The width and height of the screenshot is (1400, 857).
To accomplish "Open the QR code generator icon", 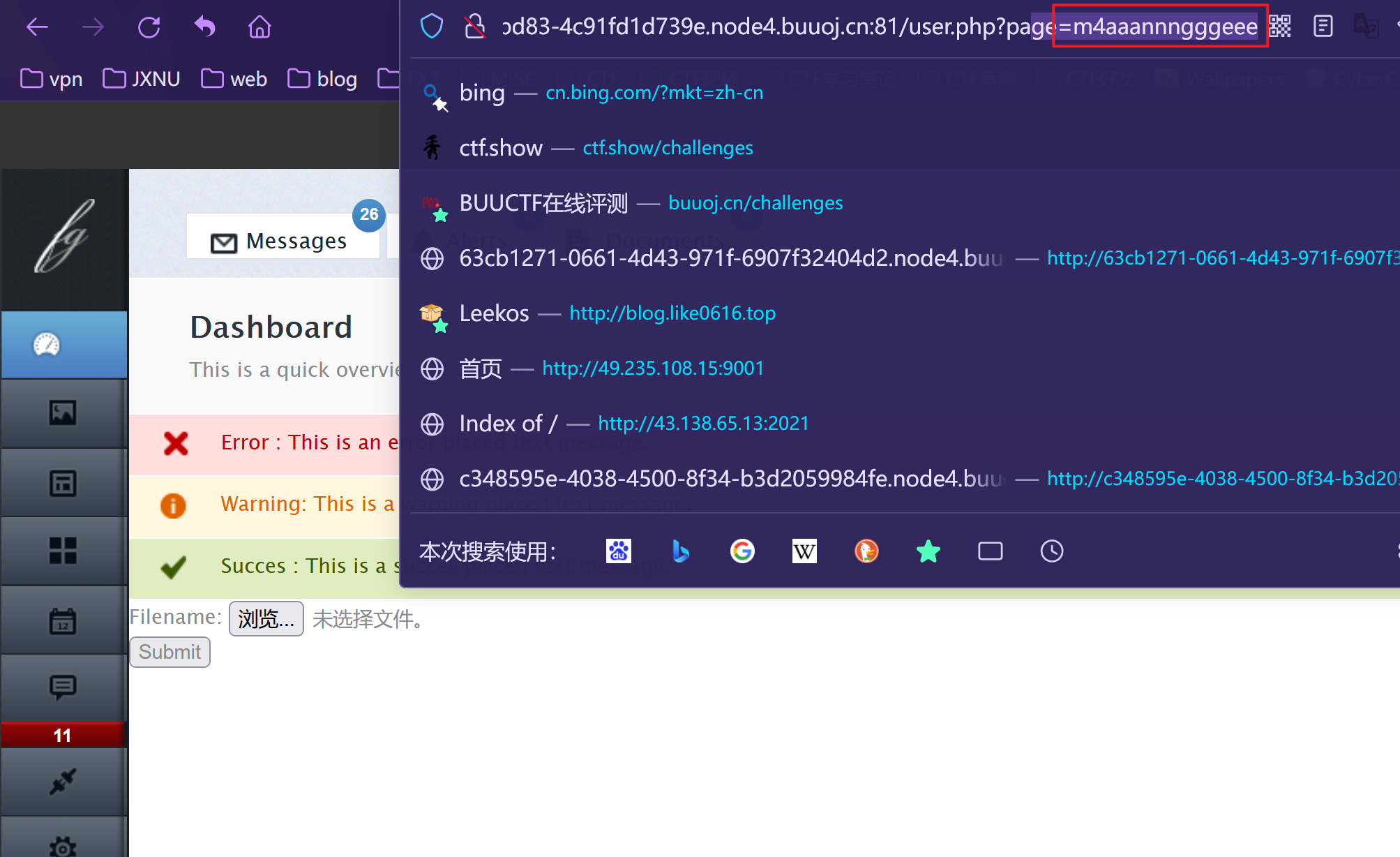I will point(1280,27).
